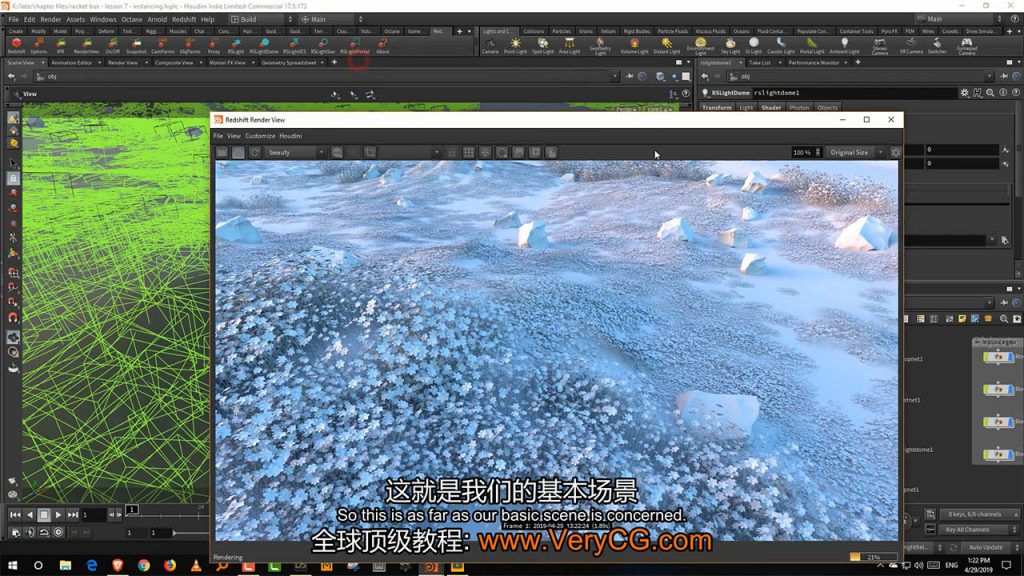Viewport: 1024px width, 576px height.
Task: Switch to the Transform tab
Action: pyautogui.click(x=717, y=108)
